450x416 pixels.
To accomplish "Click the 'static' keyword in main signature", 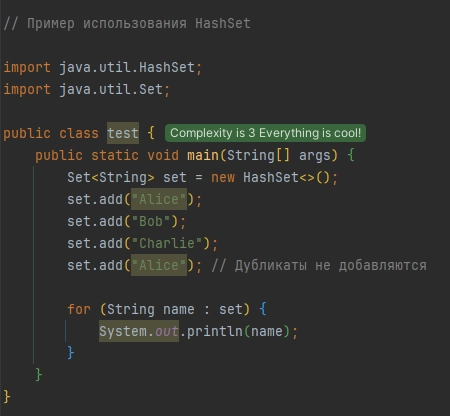I will coord(115,155).
